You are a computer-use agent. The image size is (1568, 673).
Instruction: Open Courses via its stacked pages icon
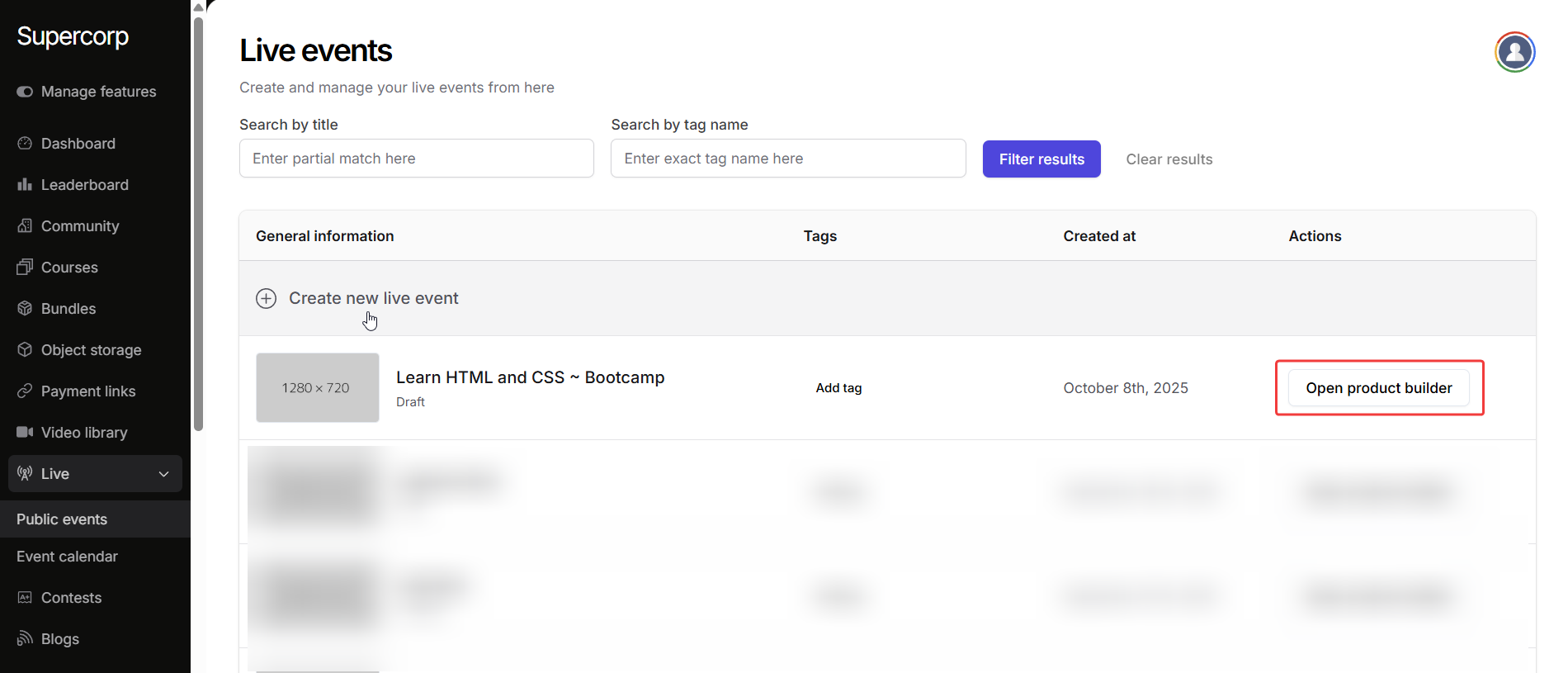25,268
